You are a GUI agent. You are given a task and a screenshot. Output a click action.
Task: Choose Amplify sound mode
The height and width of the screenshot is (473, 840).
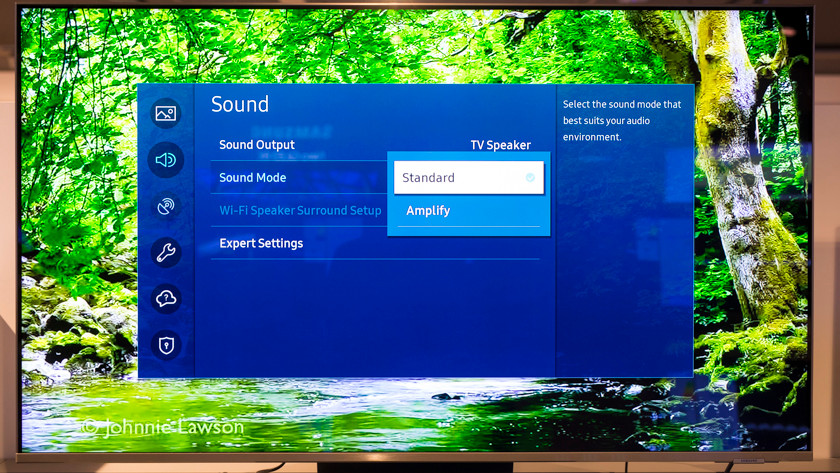coord(469,211)
